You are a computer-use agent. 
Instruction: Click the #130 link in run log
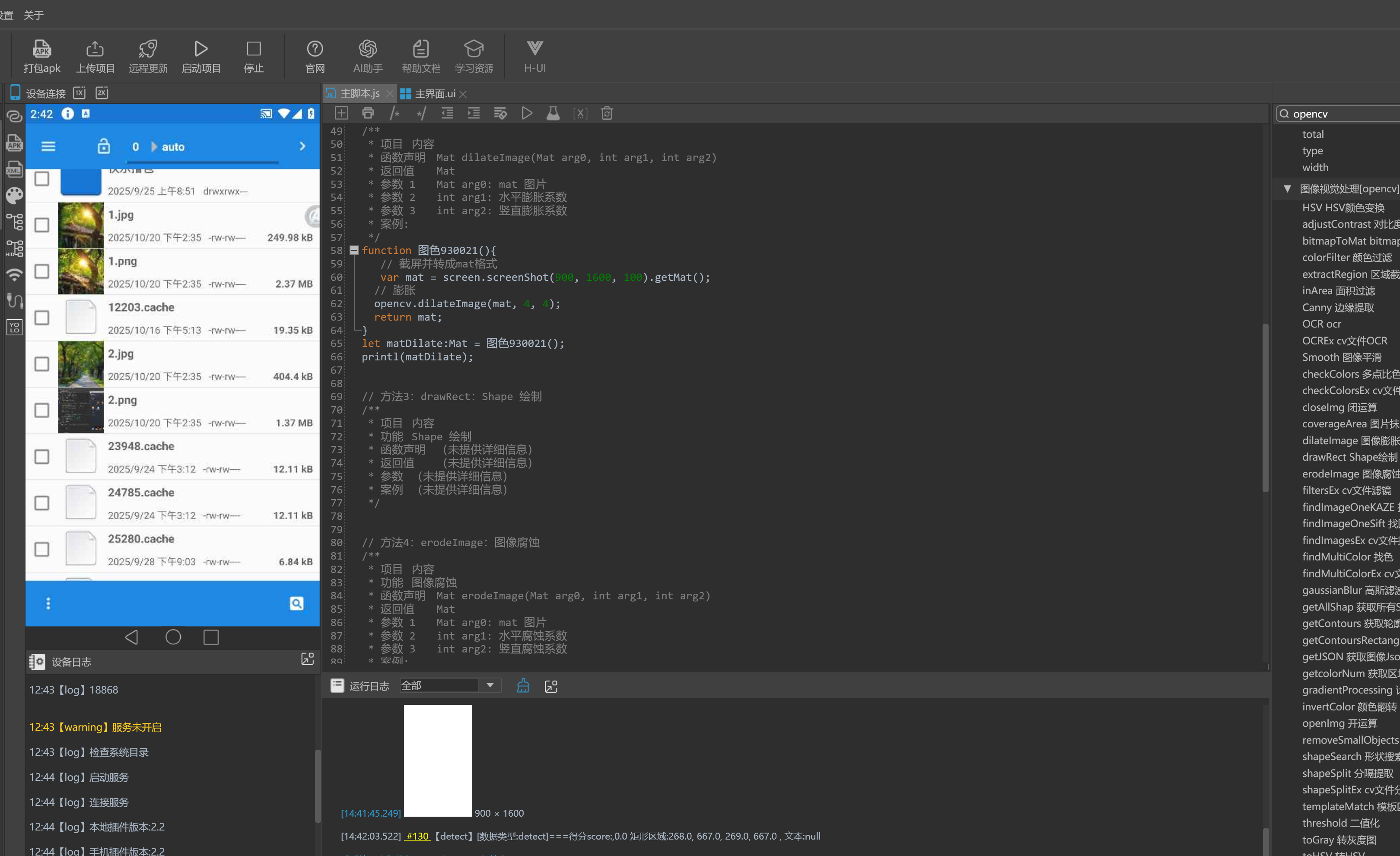click(417, 836)
